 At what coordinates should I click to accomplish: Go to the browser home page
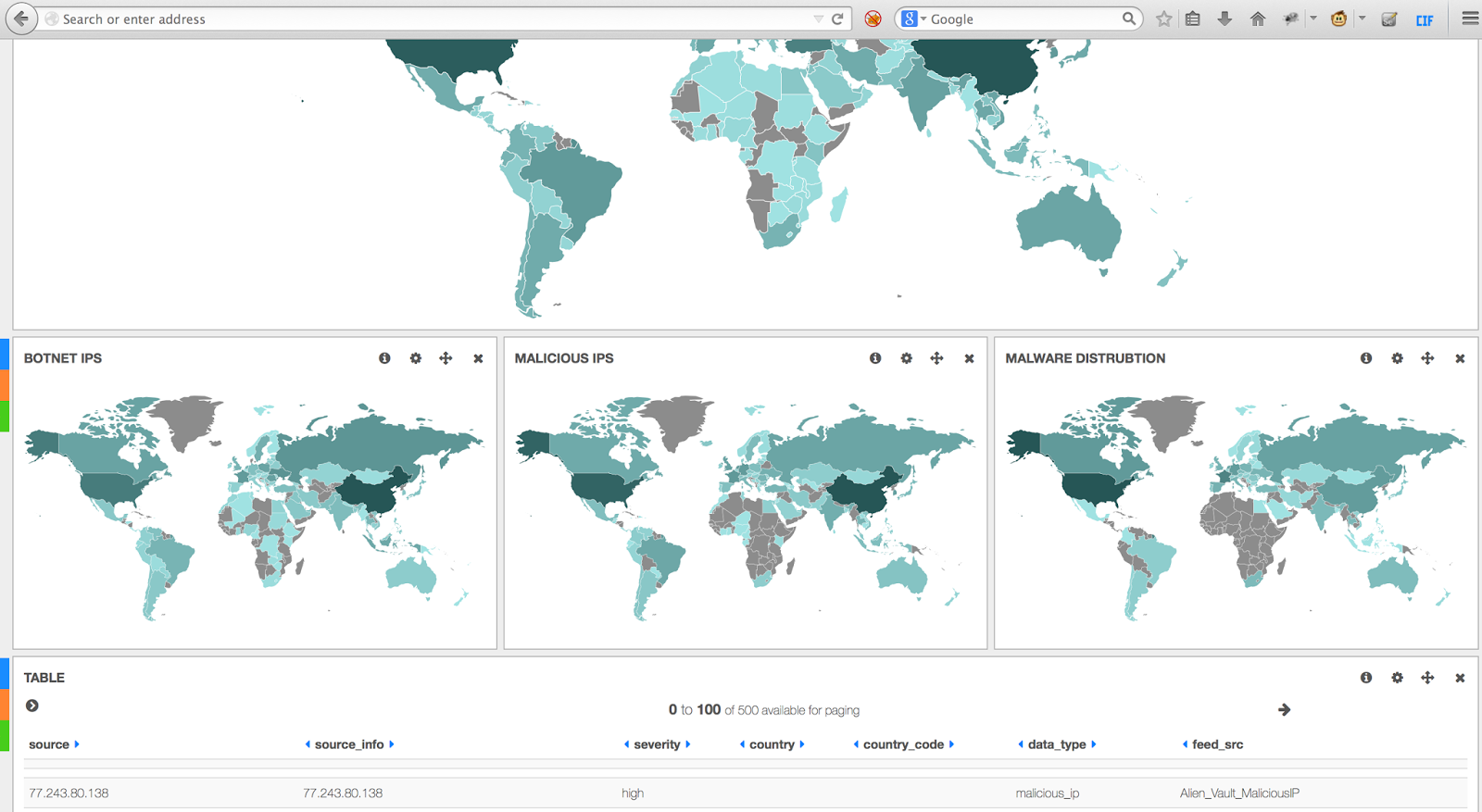point(1258,19)
